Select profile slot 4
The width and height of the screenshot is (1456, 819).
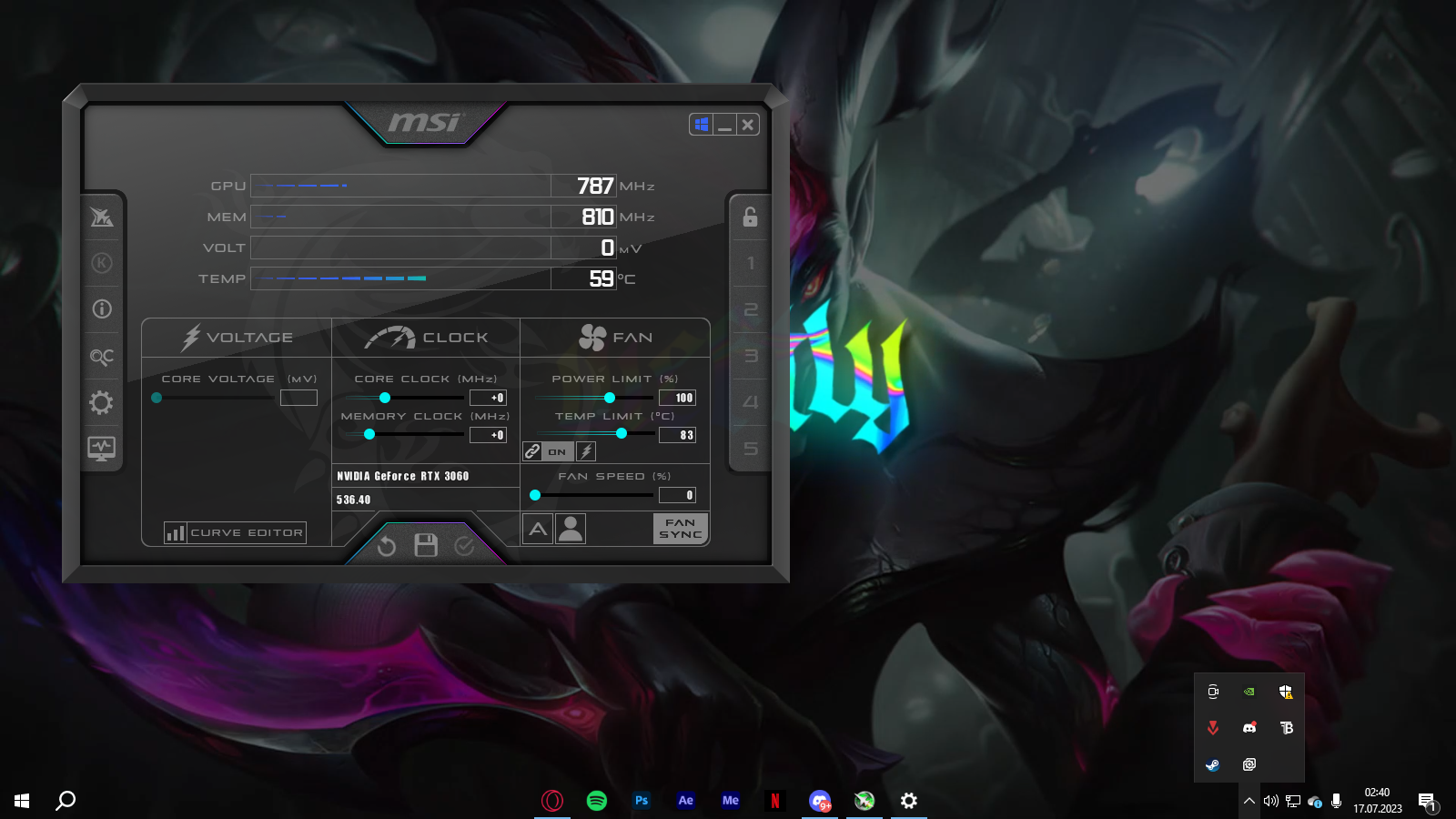point(750,402)
